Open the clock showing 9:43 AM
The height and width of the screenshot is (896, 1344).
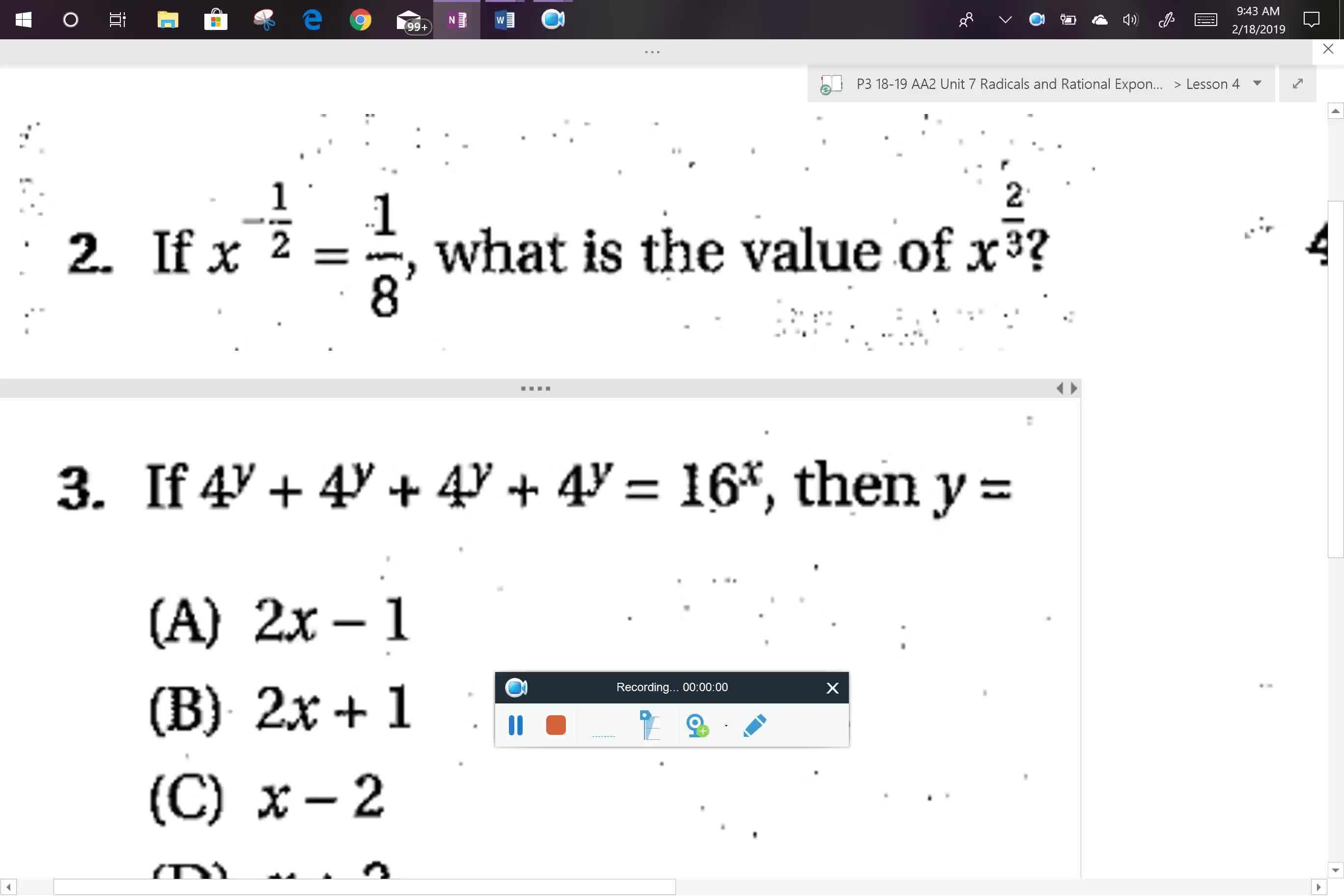click(x=1258, y=20)
